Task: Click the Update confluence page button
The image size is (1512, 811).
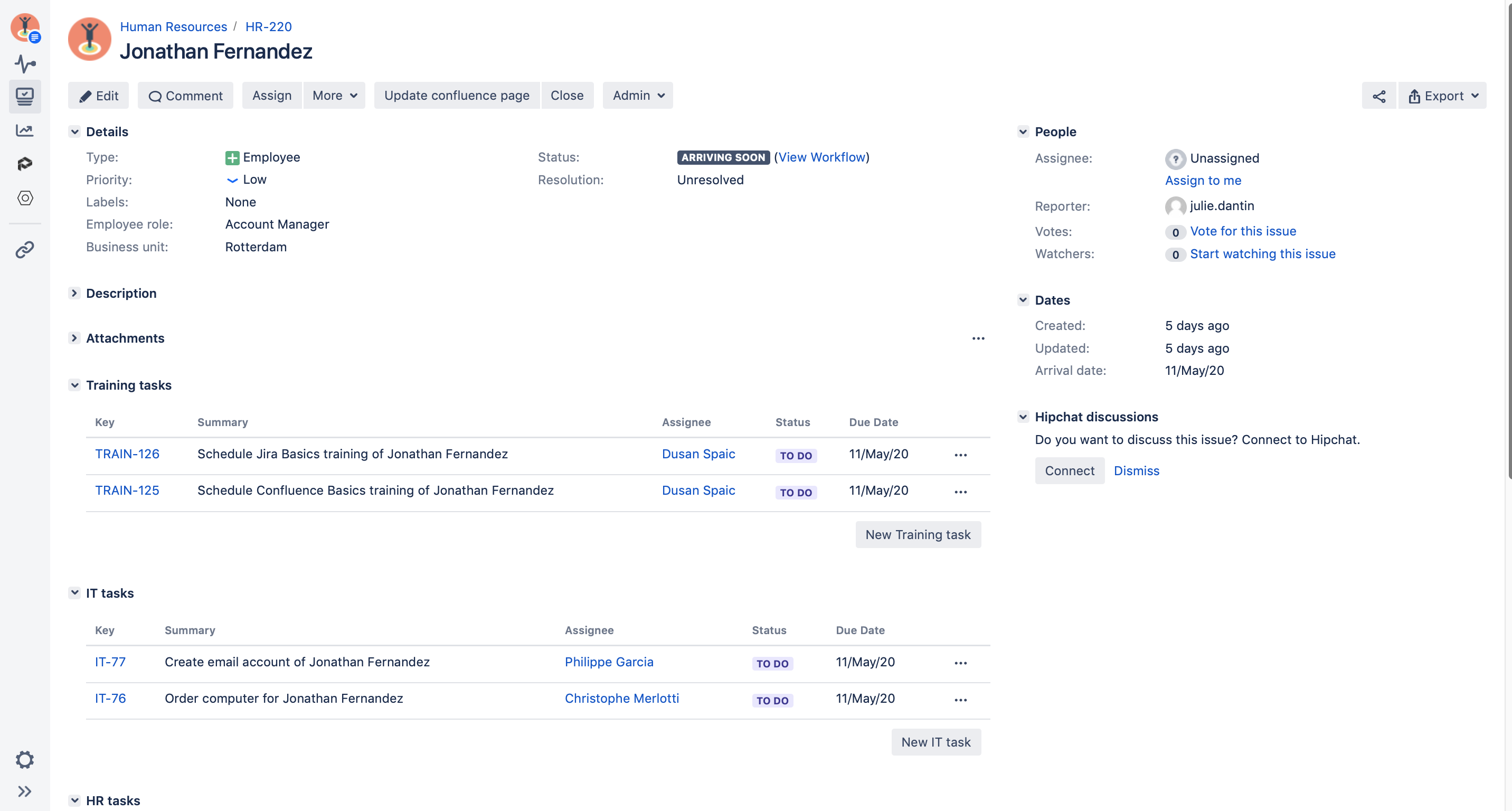Action: (x=456, y=95)
